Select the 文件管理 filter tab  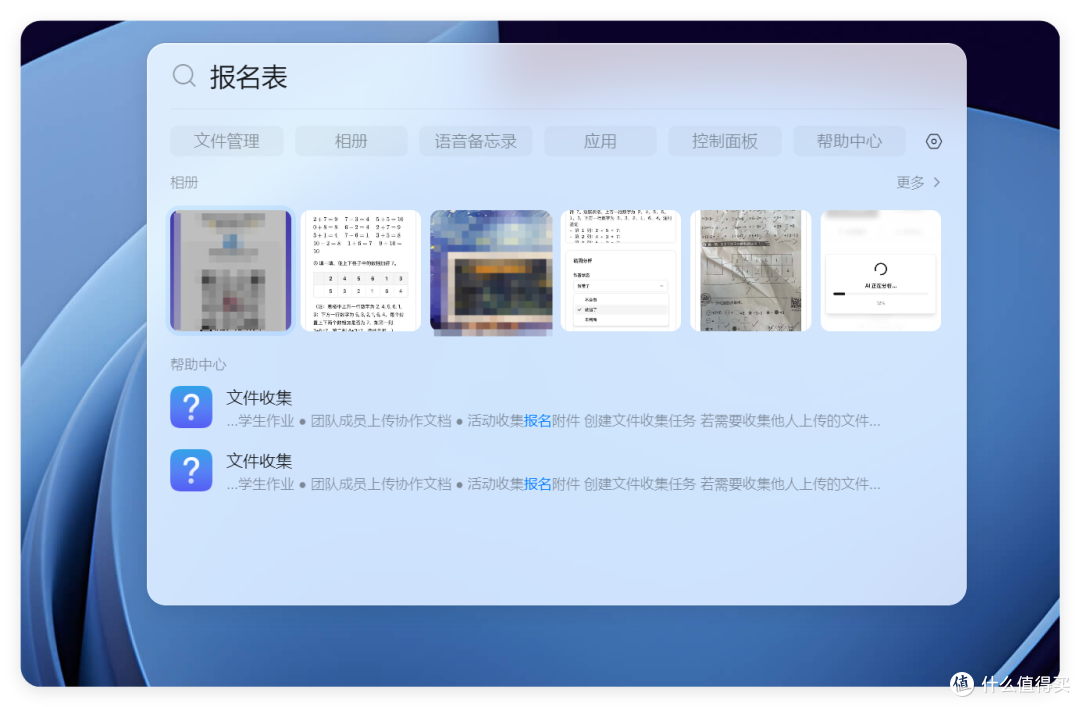226,141
